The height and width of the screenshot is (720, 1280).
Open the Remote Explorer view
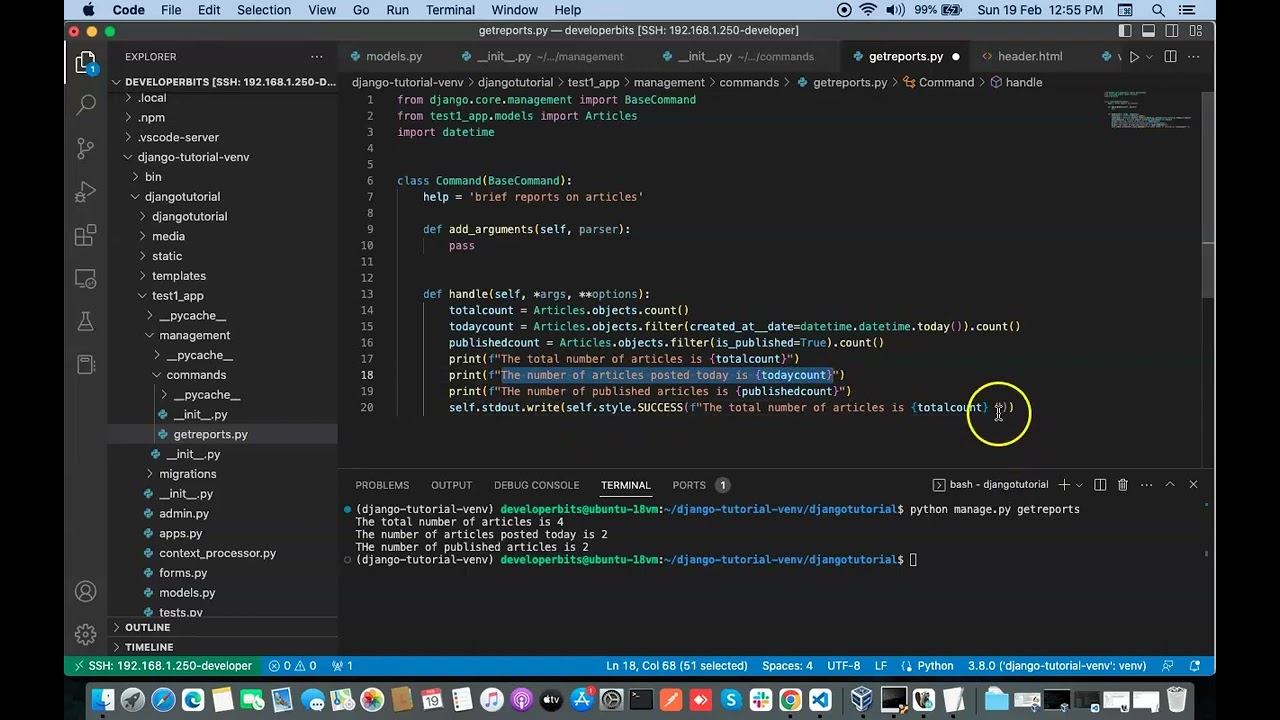(86, 279)
